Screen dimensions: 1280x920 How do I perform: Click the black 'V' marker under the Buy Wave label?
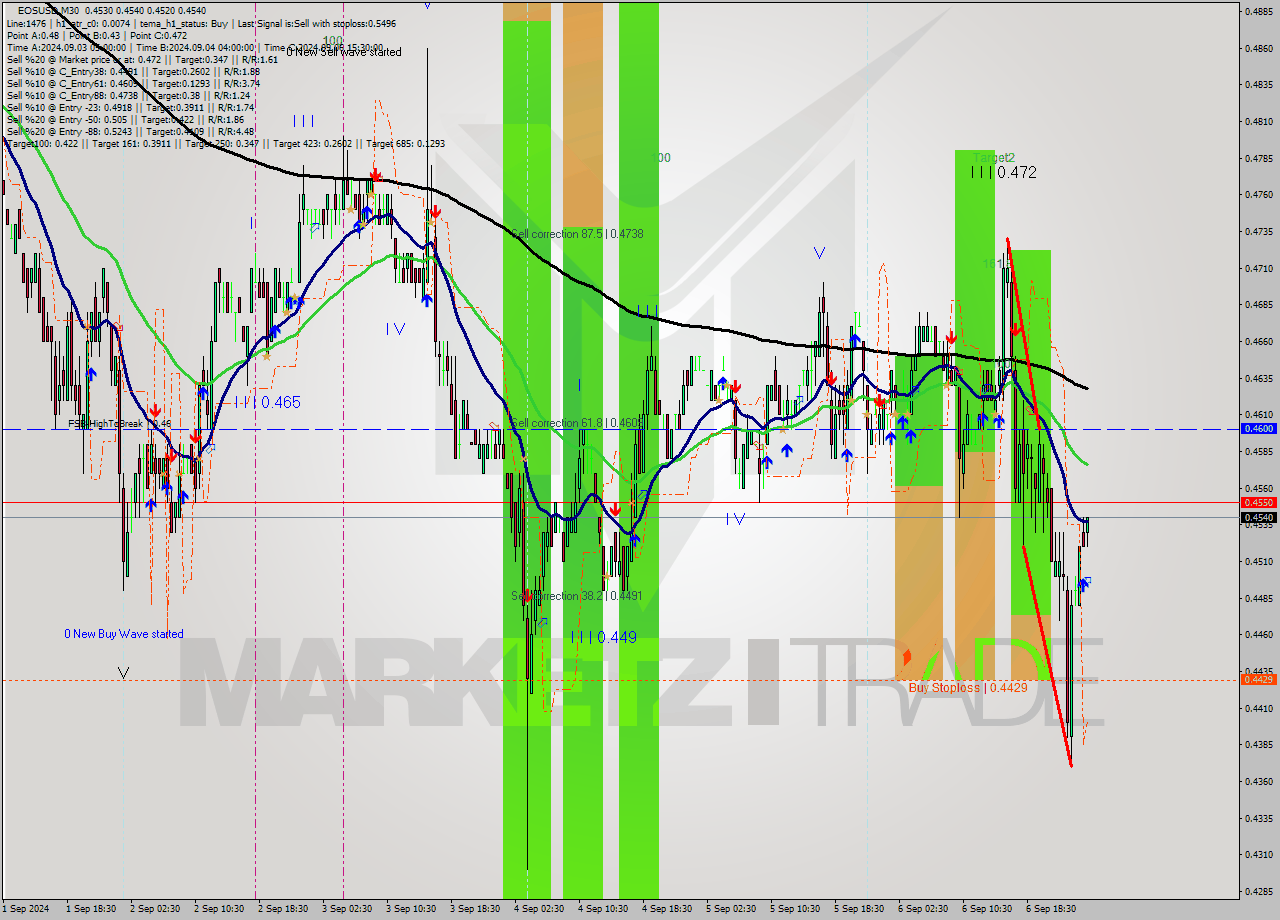click(x=123, y=673)
